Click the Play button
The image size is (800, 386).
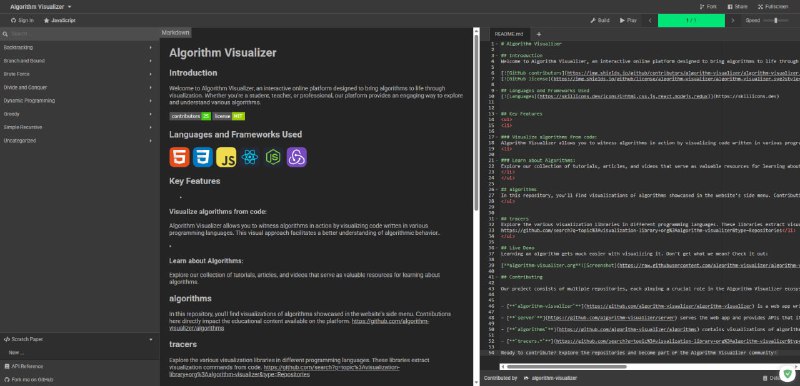[628, 20]
